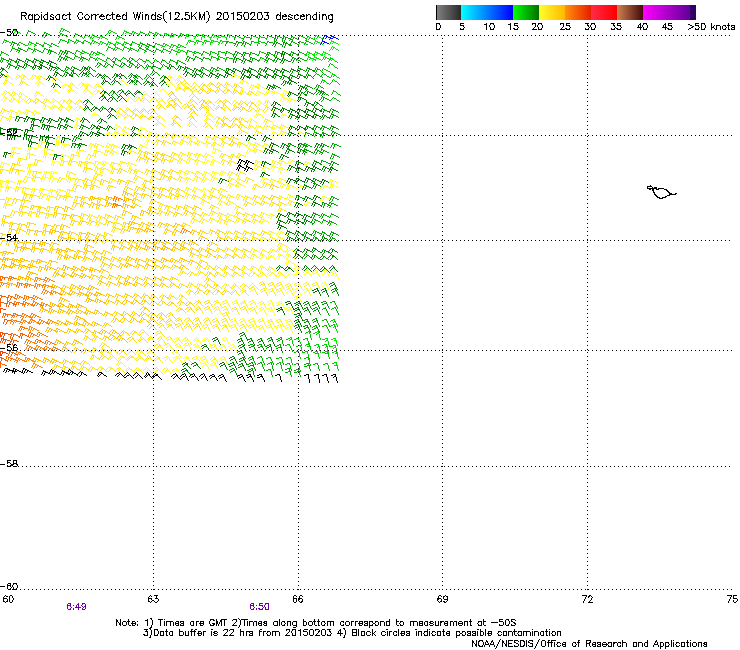
Task: Click the longitude label 72
Action: [587, 599]
